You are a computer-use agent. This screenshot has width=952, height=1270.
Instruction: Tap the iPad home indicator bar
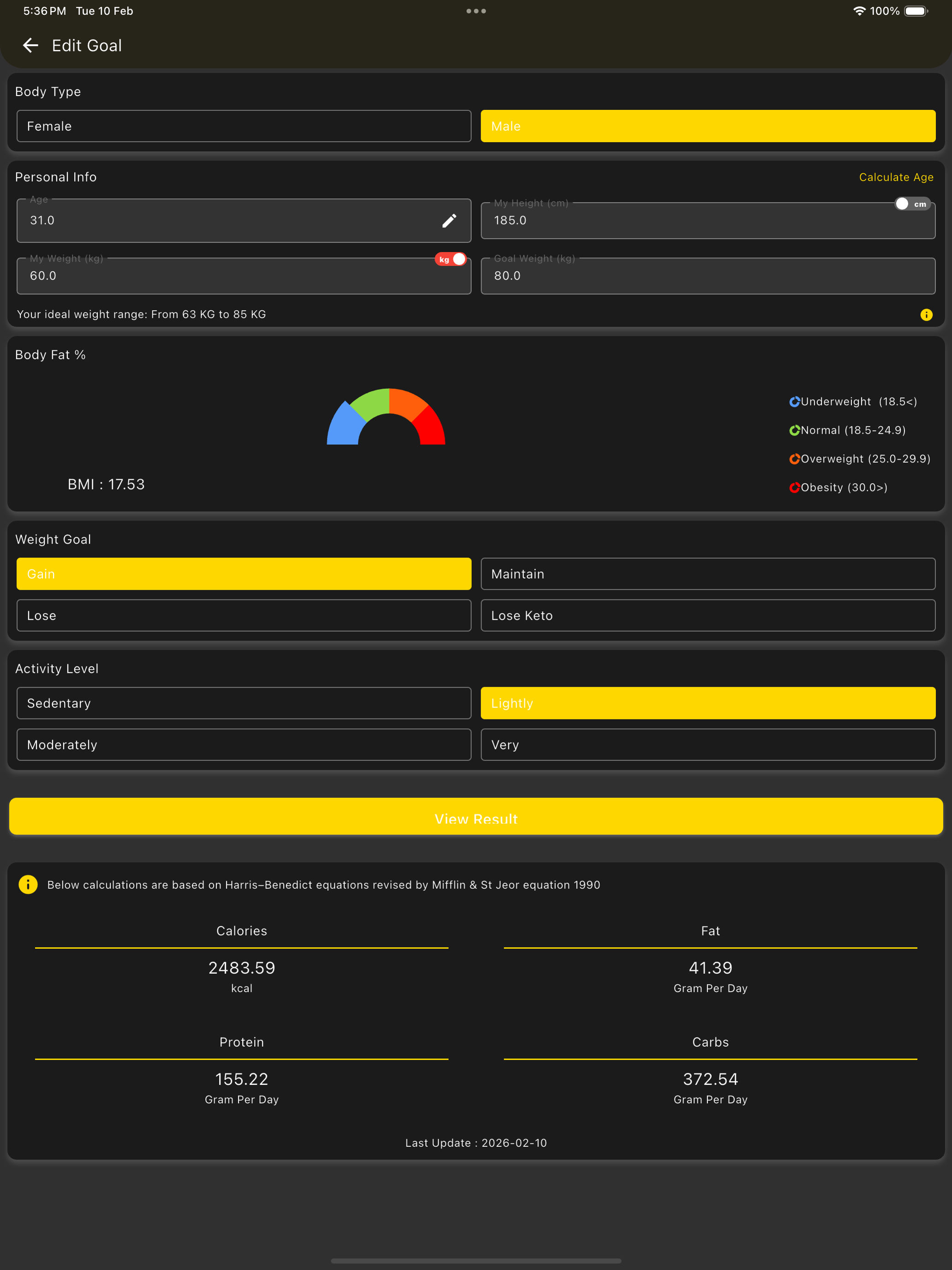click(x=476, y=1261)
